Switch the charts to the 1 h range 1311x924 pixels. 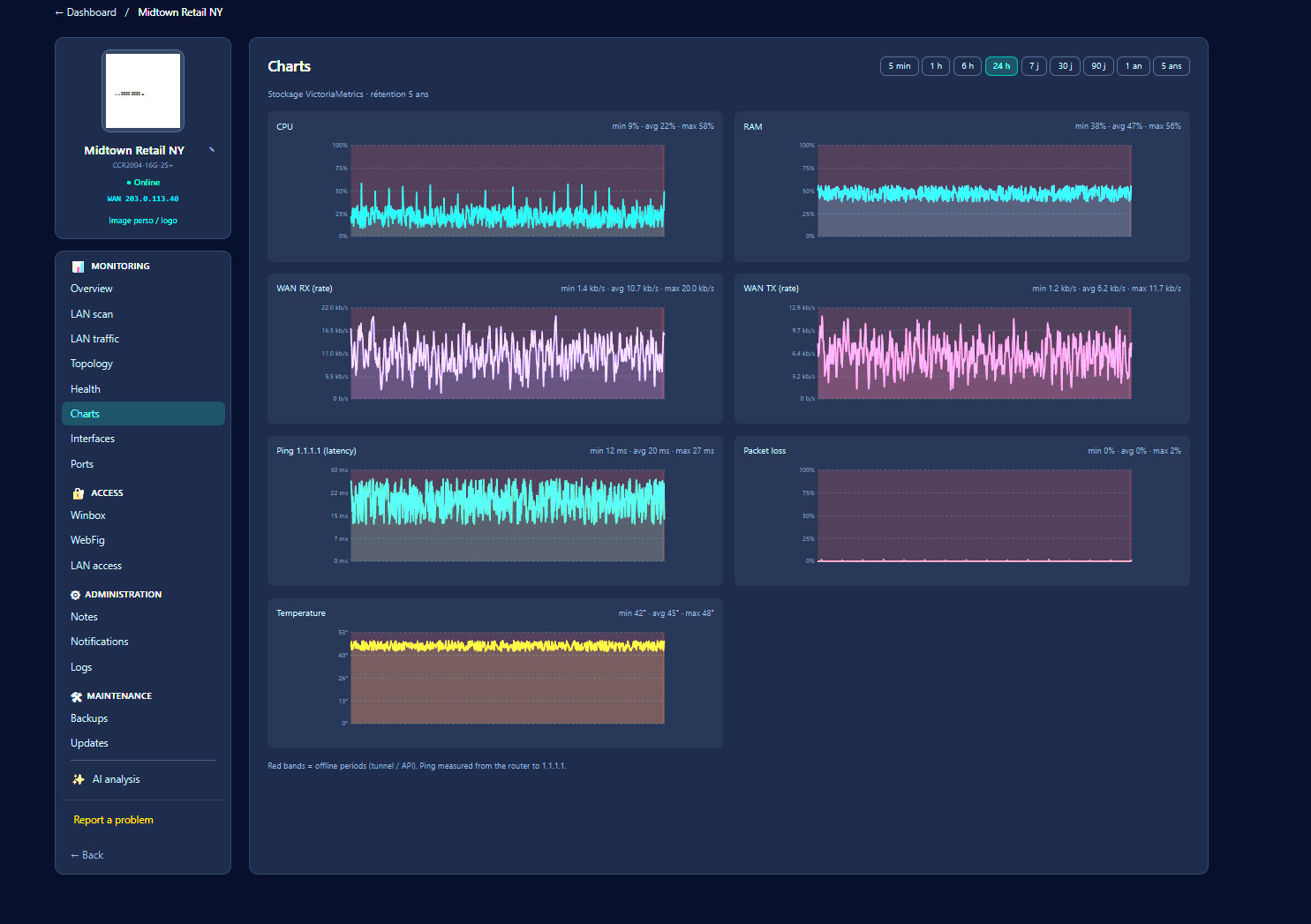click(936, 66)
